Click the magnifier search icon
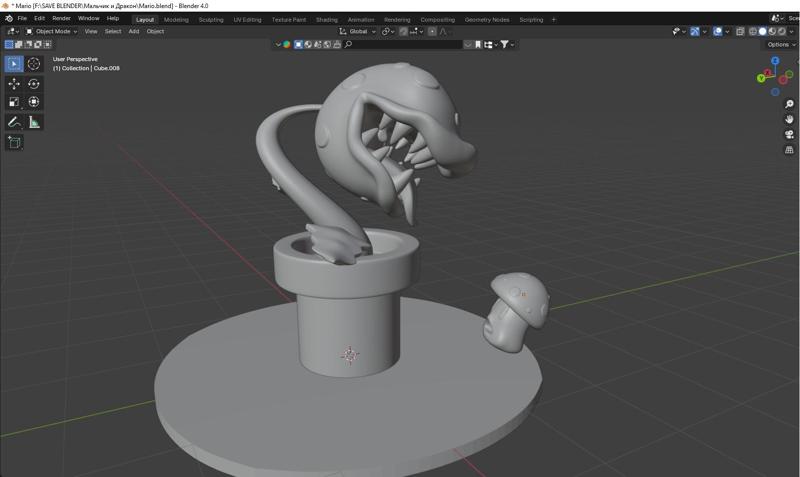The width and height of the screenshot is (800, 477). pos(348,44)
